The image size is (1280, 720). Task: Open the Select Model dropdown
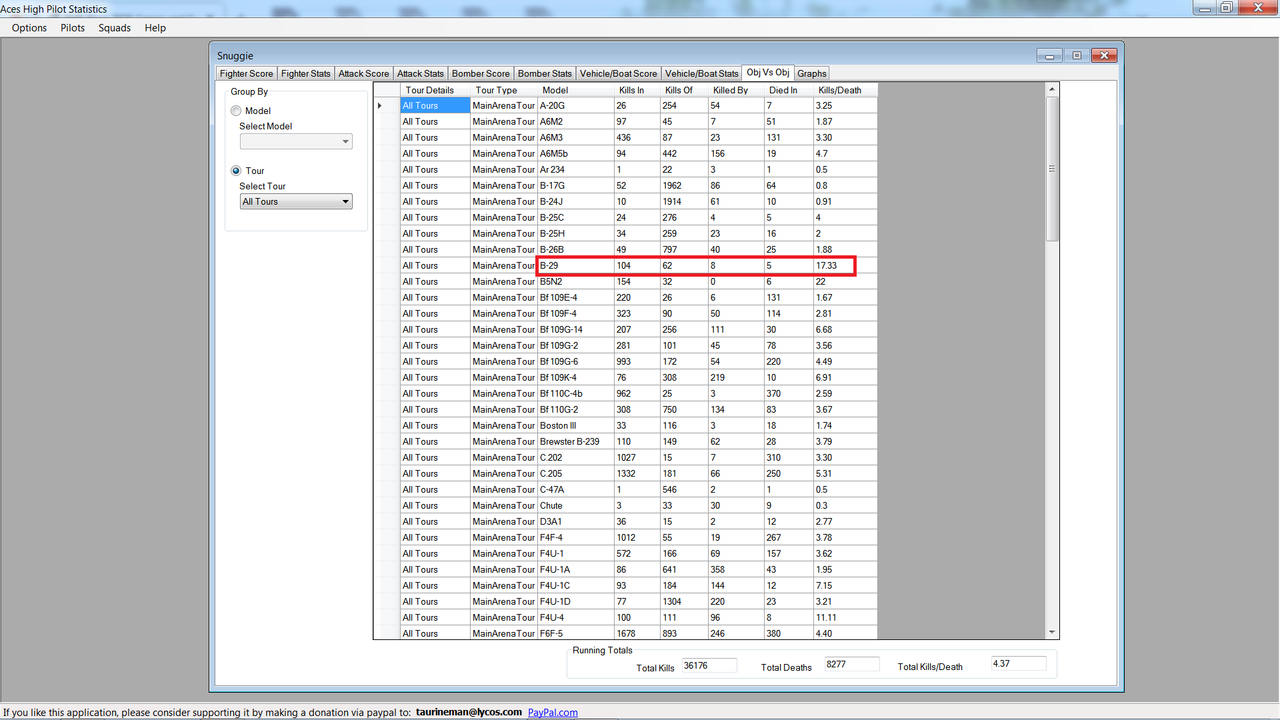(x=296, y=142)
